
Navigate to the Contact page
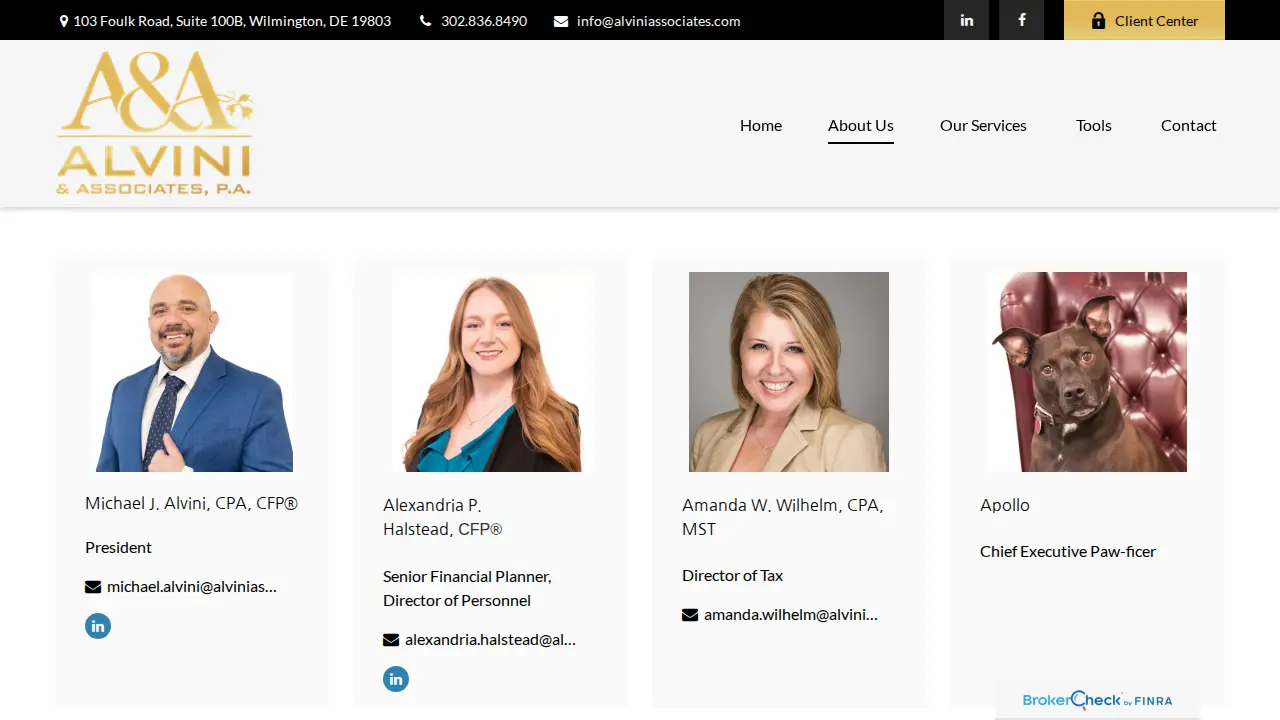(1189, 125)
